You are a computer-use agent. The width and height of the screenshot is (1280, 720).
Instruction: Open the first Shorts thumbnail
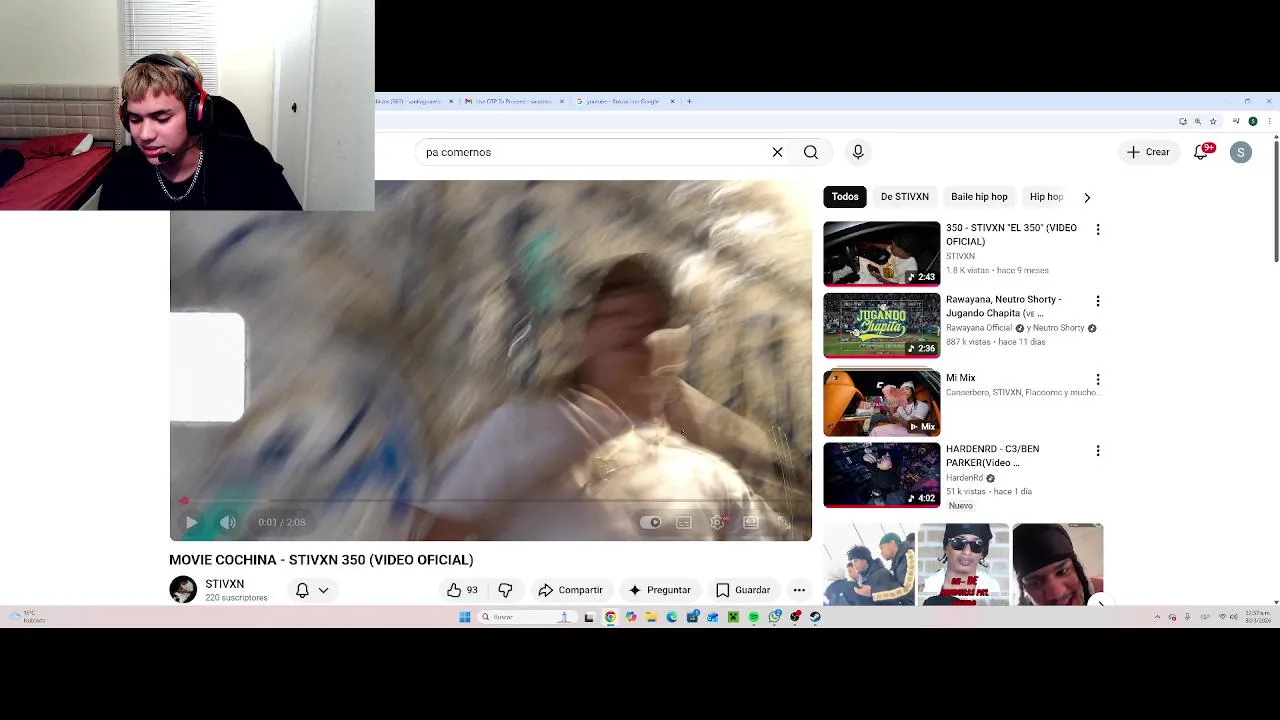point(869,564)
